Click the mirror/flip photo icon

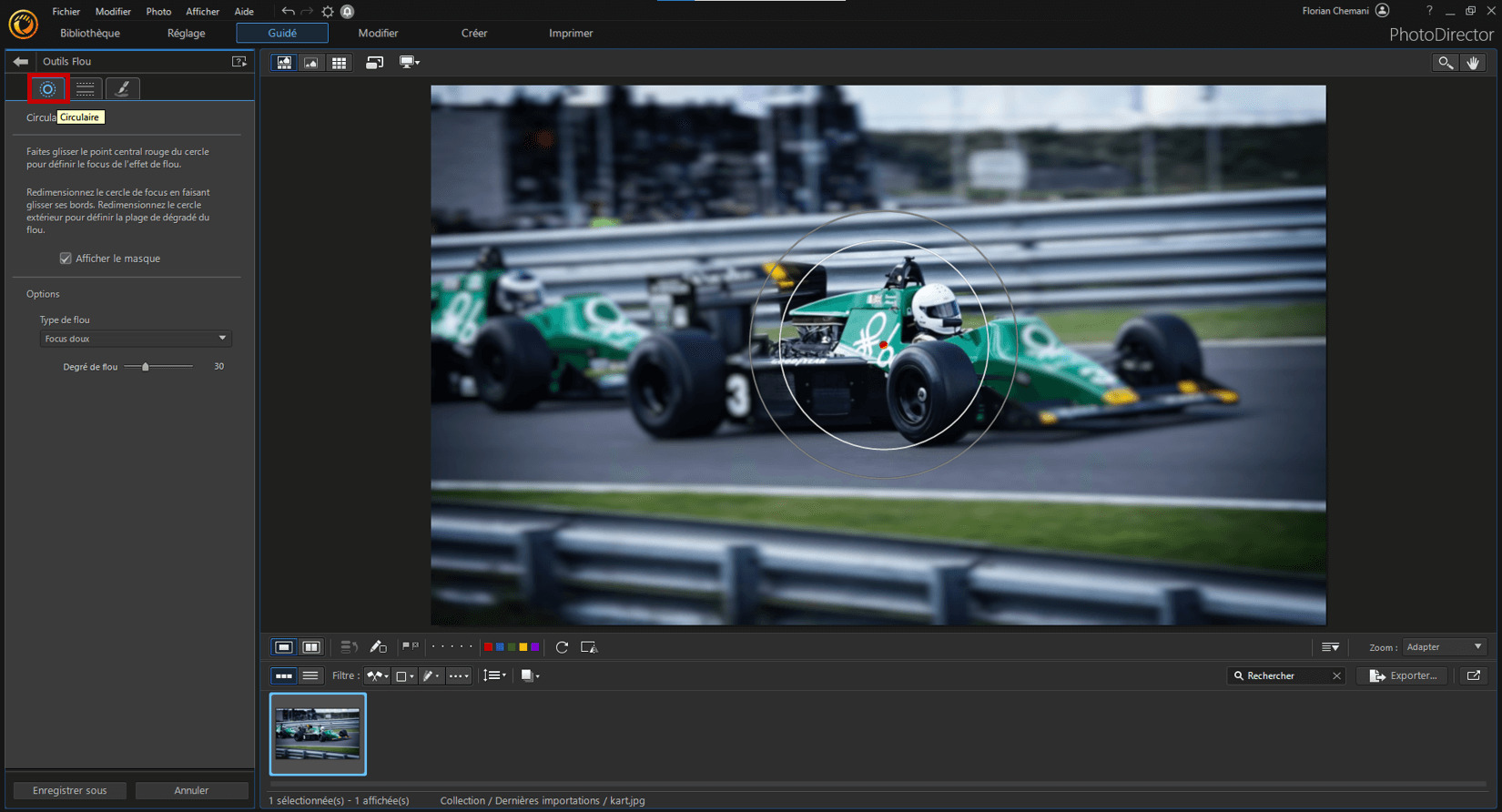(589, 647)
